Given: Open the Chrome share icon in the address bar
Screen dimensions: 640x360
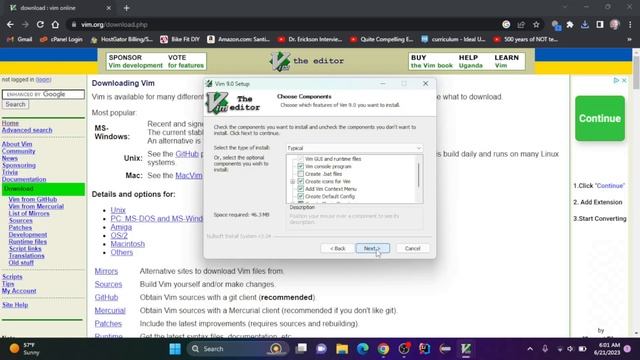Looking at the screenshot, I should click(521, 24).
